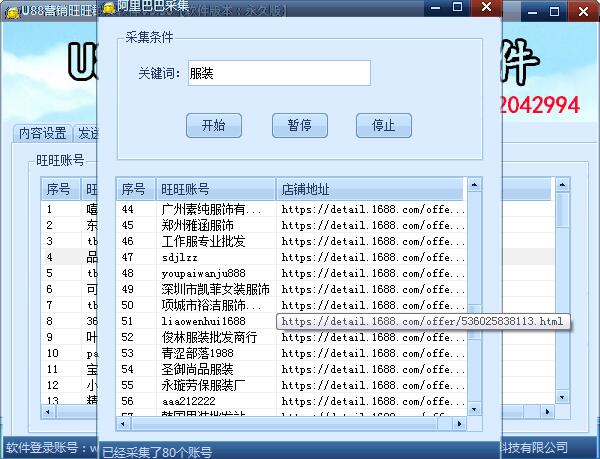Select row 50 项城市裕洁服饰...
600x459 pixels.
[291, 305]
